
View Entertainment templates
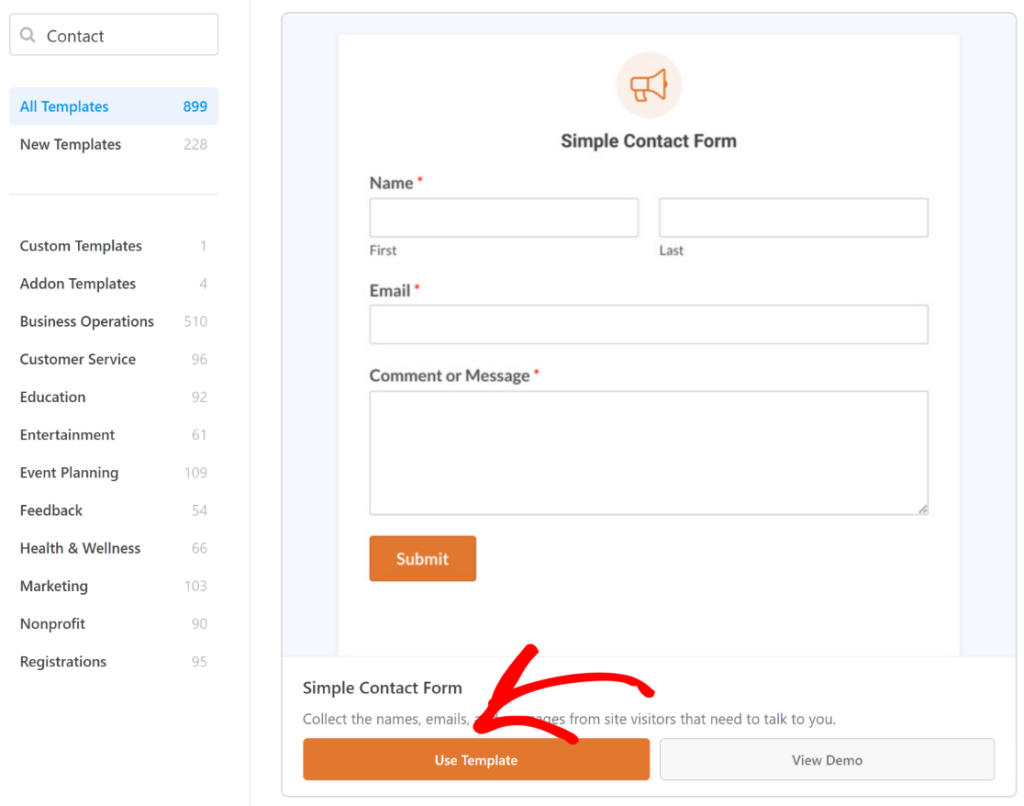pos(66,434)
